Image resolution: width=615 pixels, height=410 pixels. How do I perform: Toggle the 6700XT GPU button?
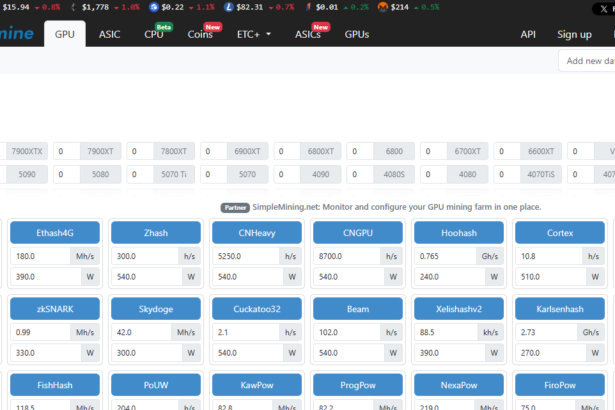[x=468, y=151]
